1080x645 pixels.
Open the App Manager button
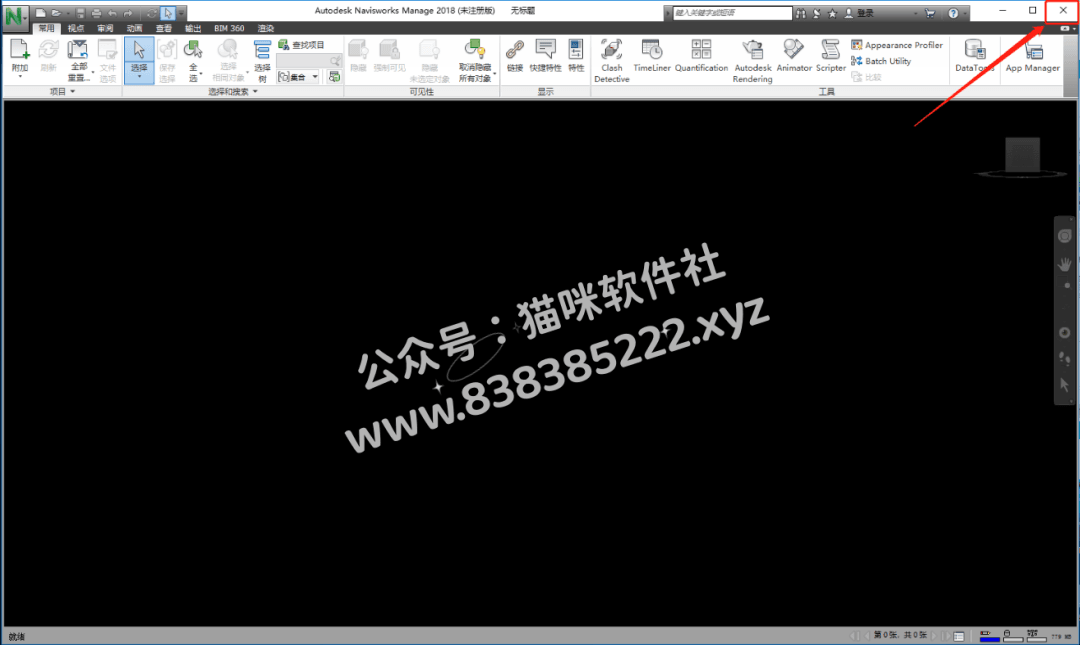pyautogui.click(x=1032, y=56)
